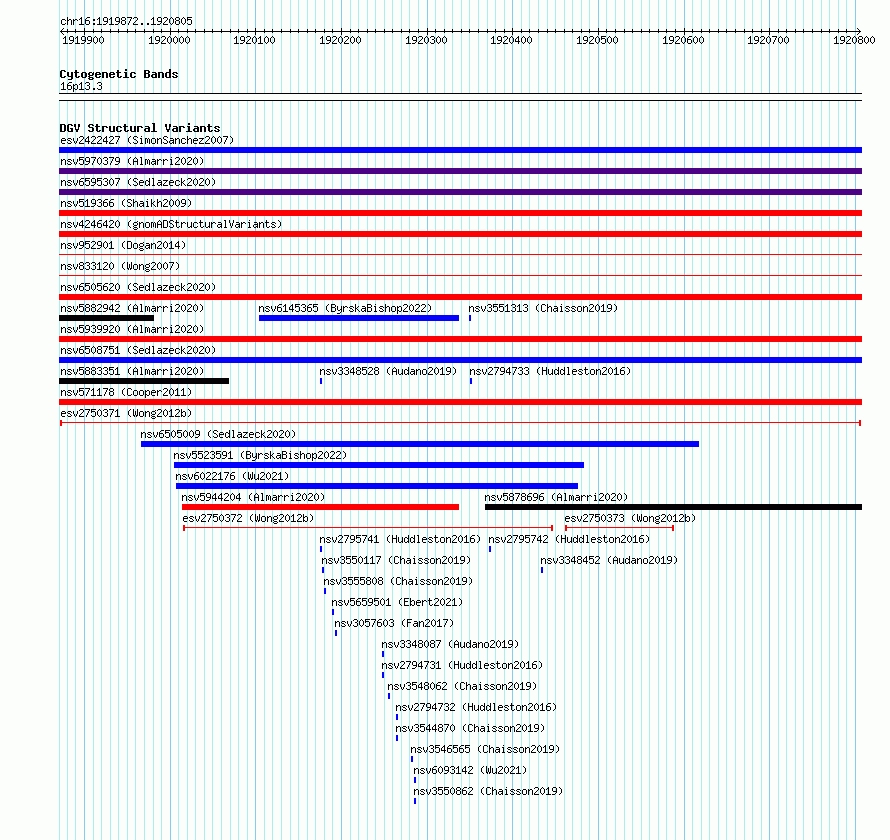The image size is (890, 840).
Task: Click nsv6505009 (Sedlazeck2020) label
Action: pyautogui.click(x=218, y=434)
